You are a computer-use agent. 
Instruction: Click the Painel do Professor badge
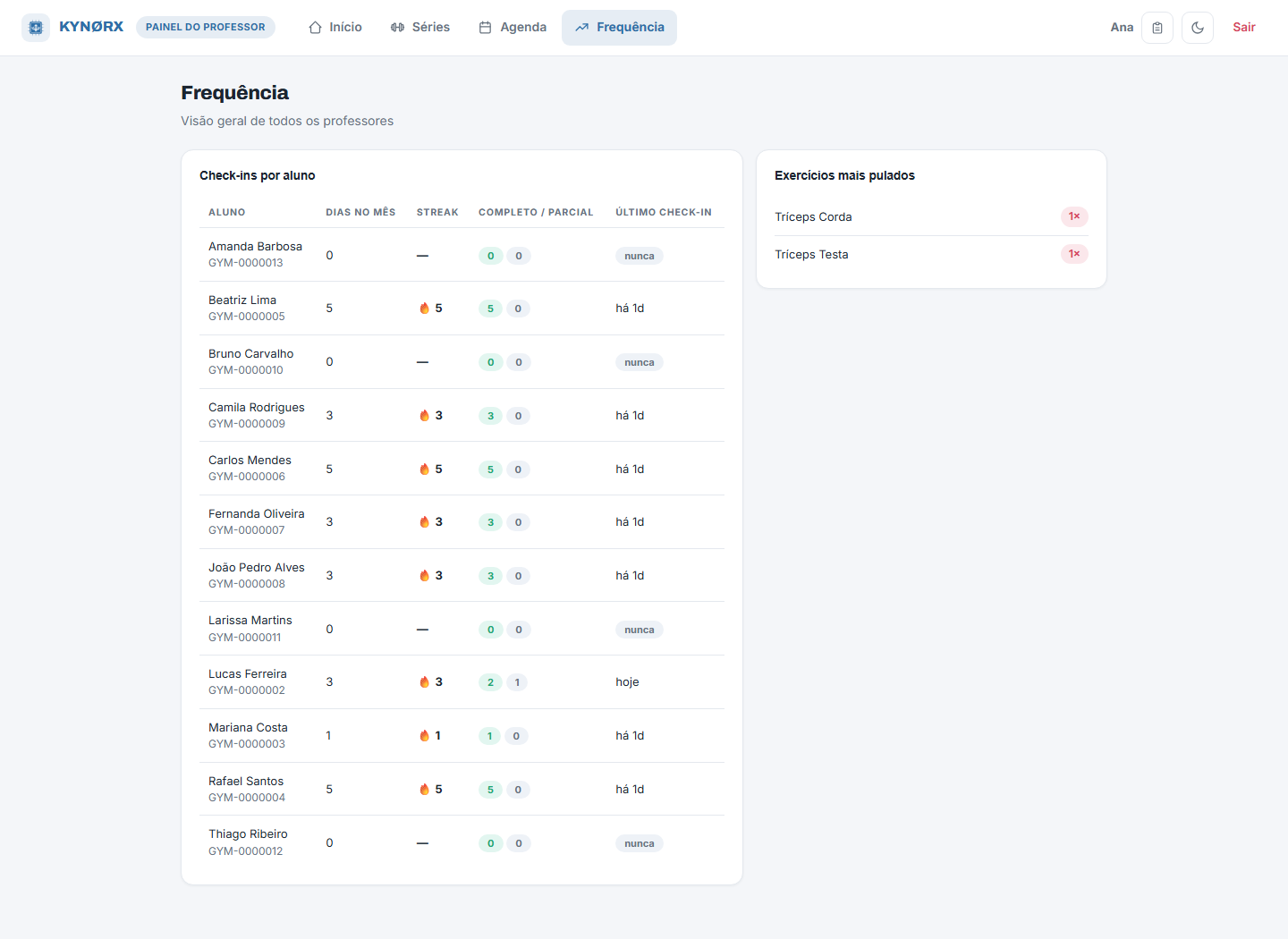tap(206, 27)
